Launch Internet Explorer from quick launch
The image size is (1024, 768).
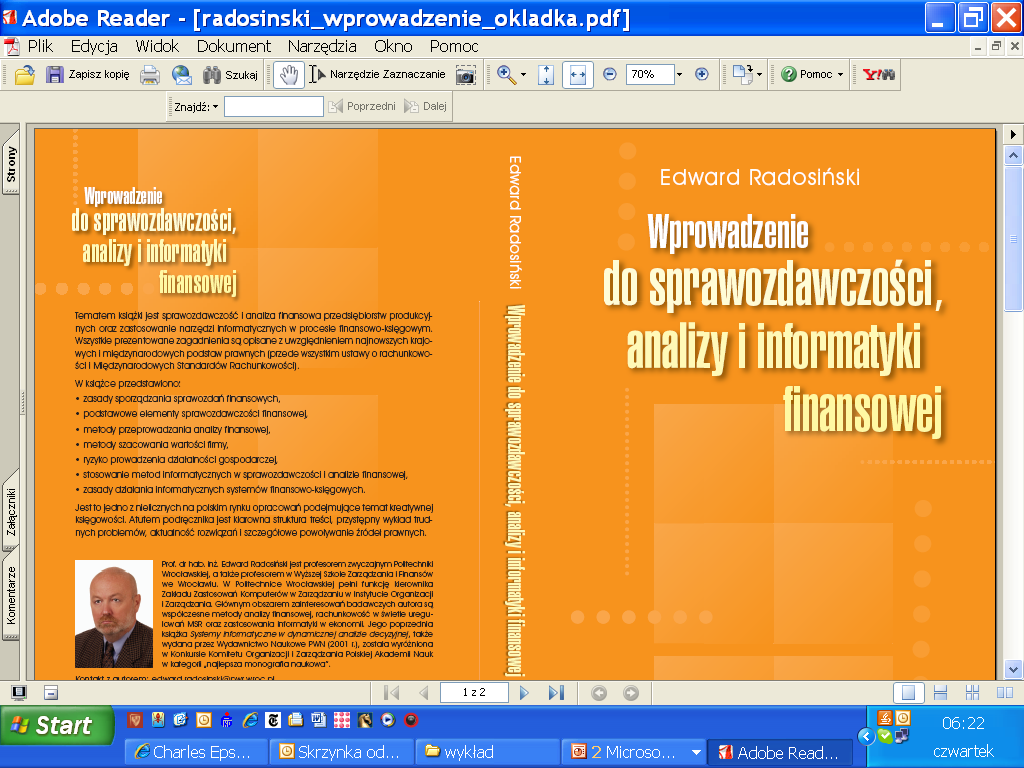coord(250,720)
